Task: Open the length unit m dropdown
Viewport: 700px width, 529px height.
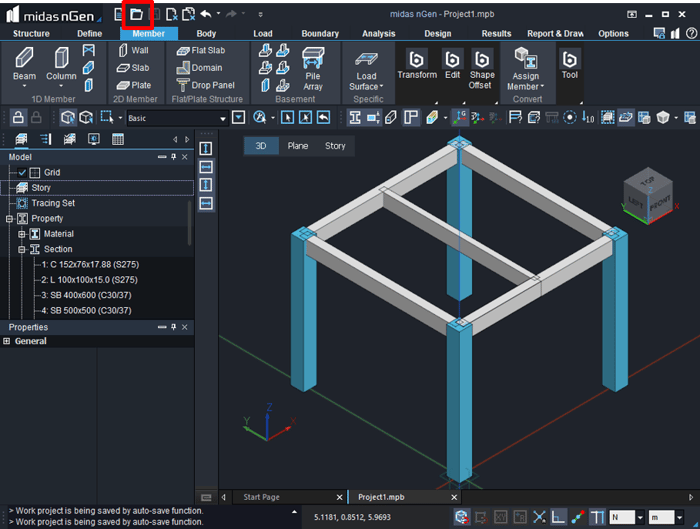Action: pyautogui.click(x=679, y=517)
